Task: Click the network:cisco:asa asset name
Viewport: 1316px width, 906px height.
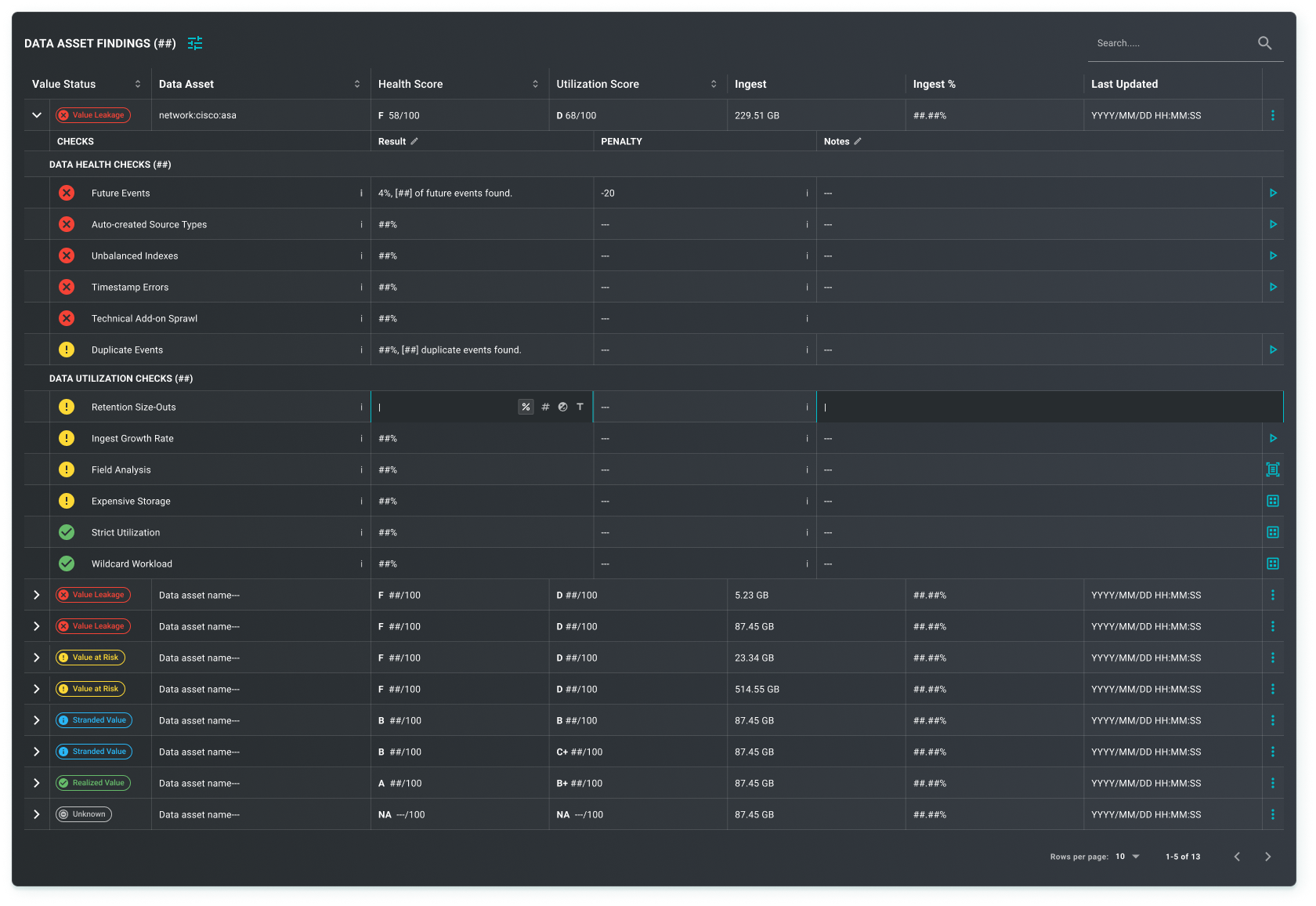Action: 197,115
